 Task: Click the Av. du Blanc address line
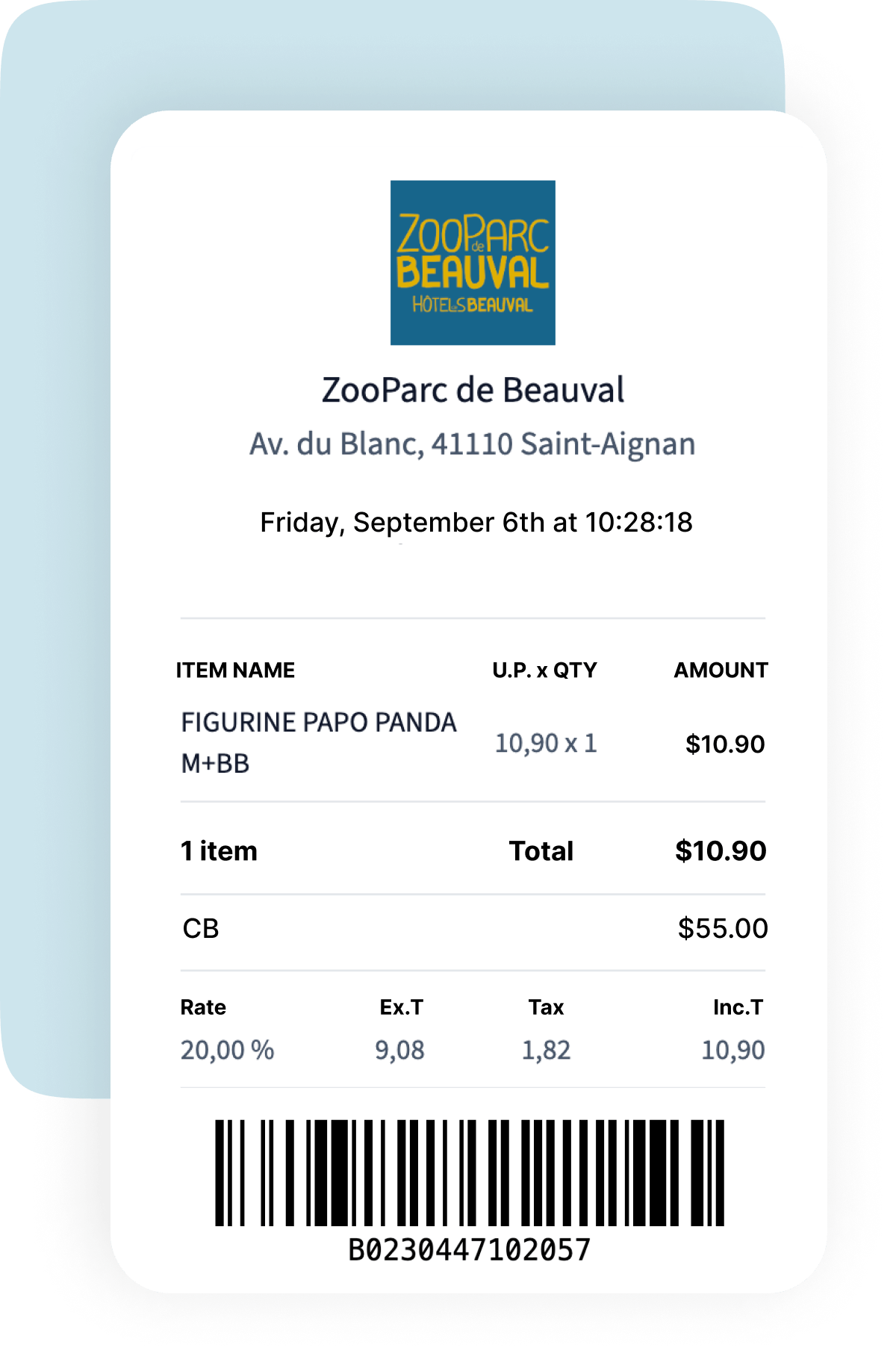tap(473, 444)
